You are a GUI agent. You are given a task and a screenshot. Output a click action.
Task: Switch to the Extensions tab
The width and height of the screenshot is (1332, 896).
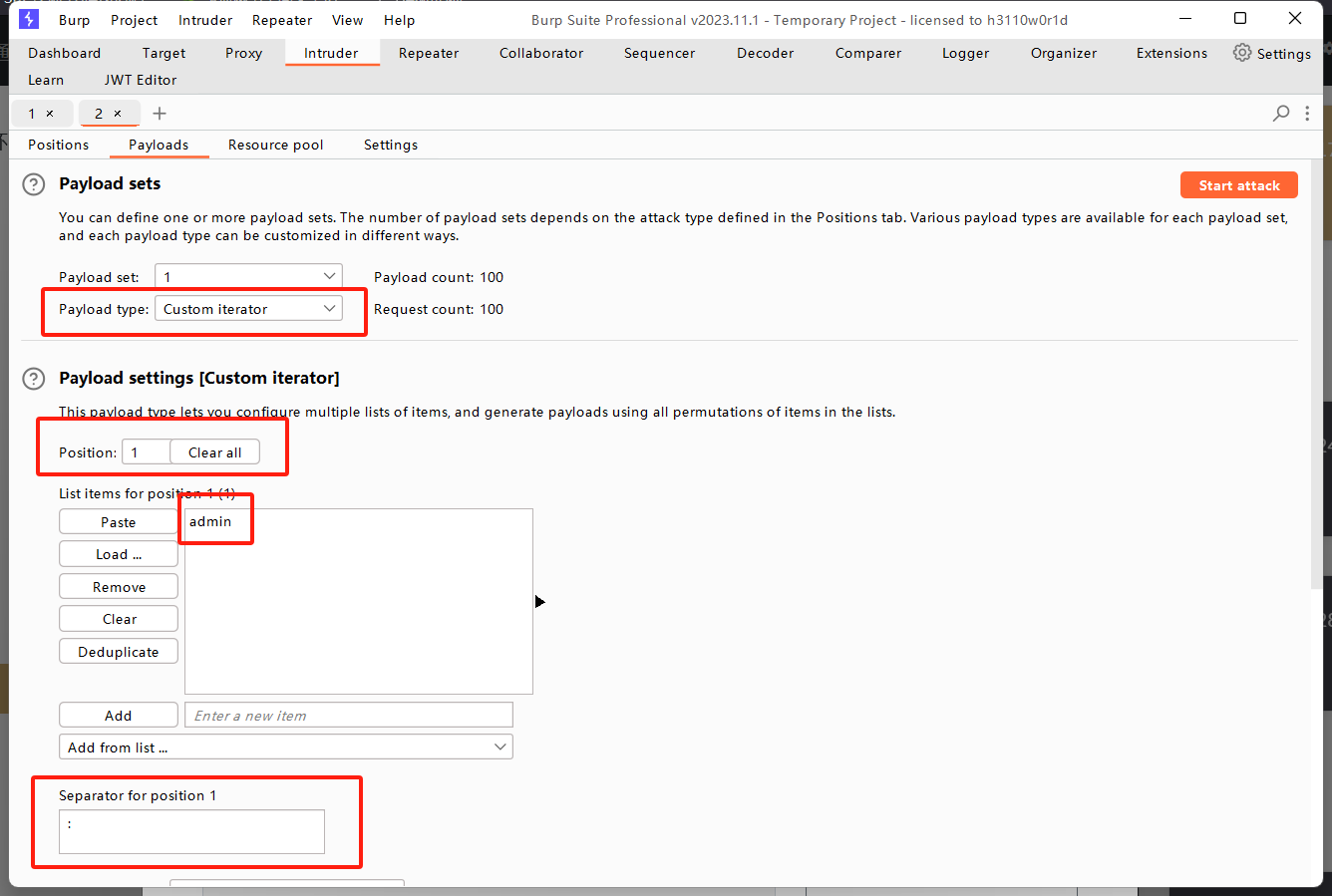click(x=1171, y=53)
